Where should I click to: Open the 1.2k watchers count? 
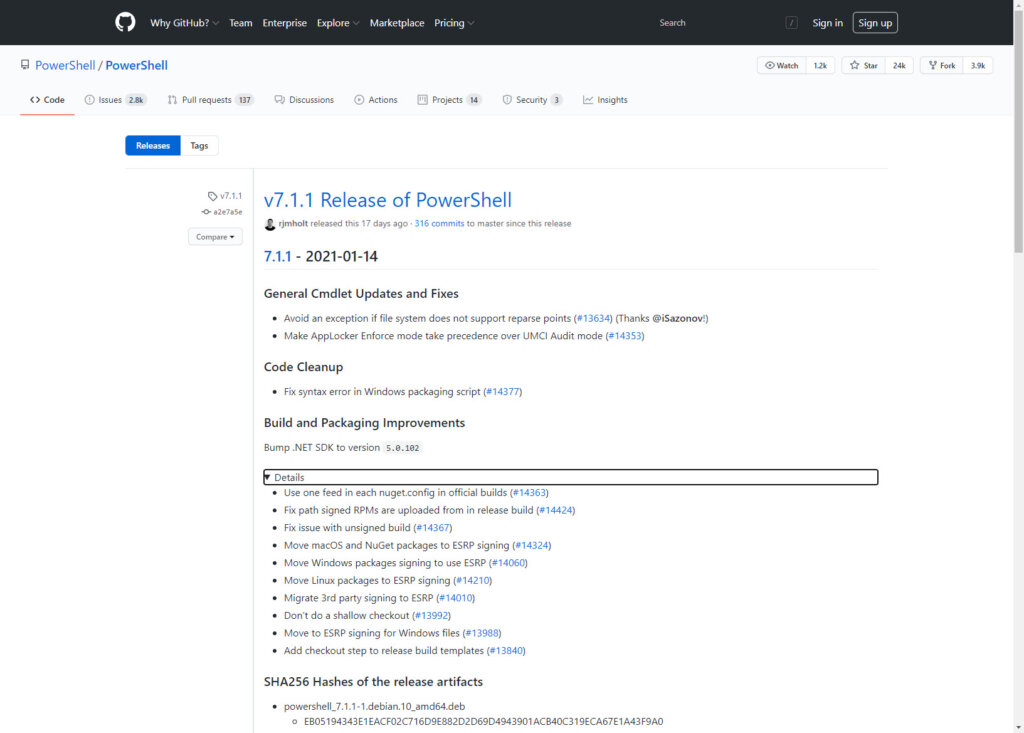820,65
